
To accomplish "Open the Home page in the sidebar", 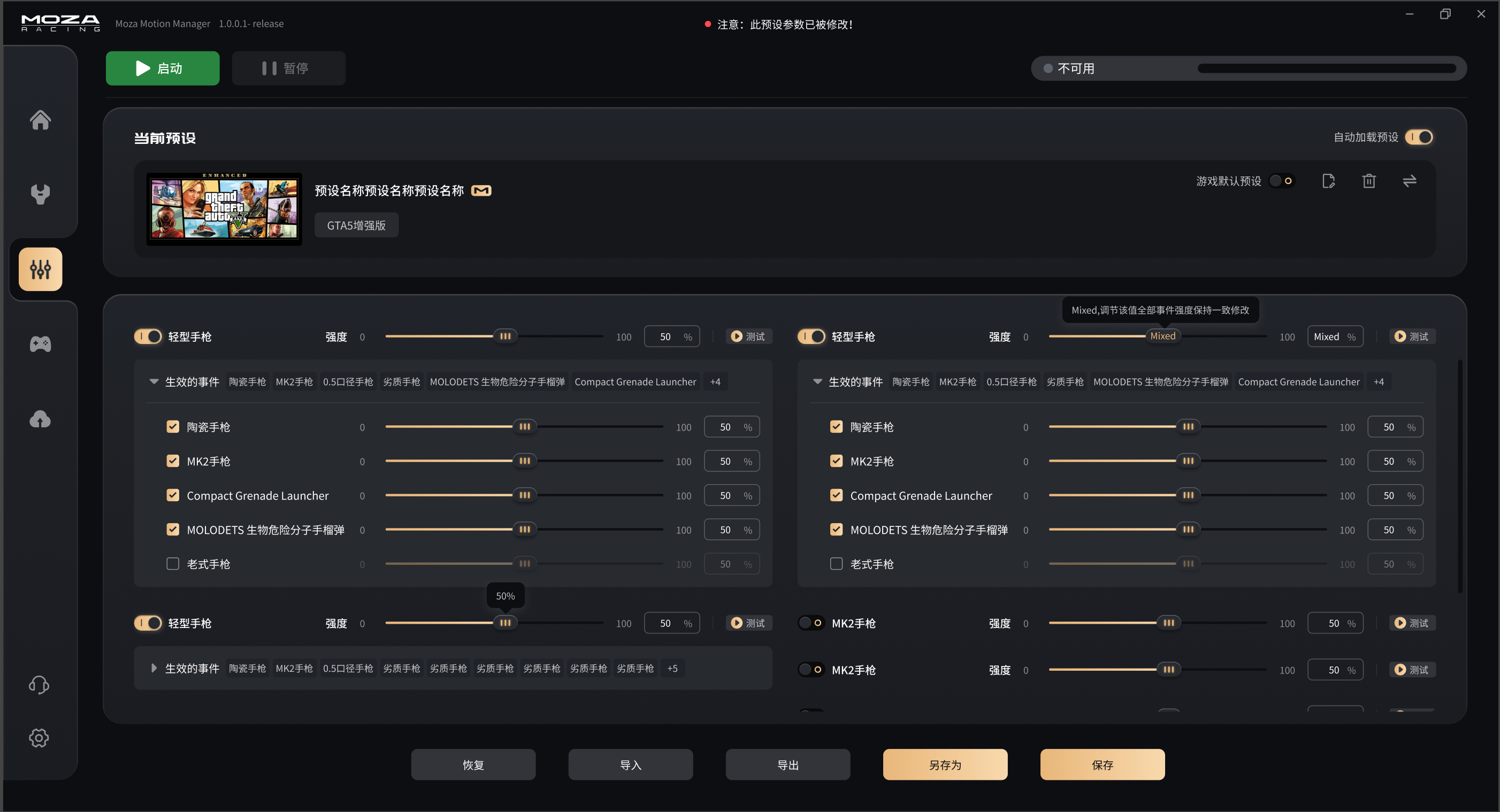I will 40,120.
